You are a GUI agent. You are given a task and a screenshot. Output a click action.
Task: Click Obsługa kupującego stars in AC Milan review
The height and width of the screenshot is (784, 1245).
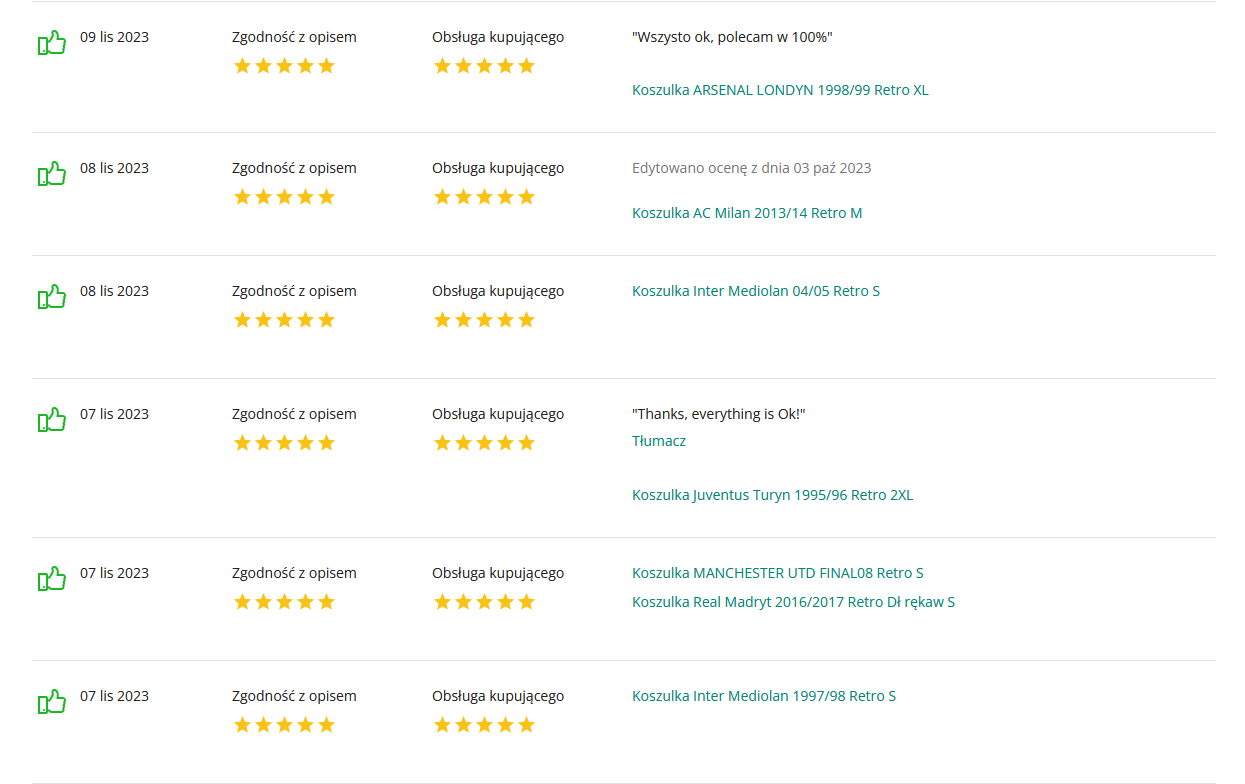484,197
